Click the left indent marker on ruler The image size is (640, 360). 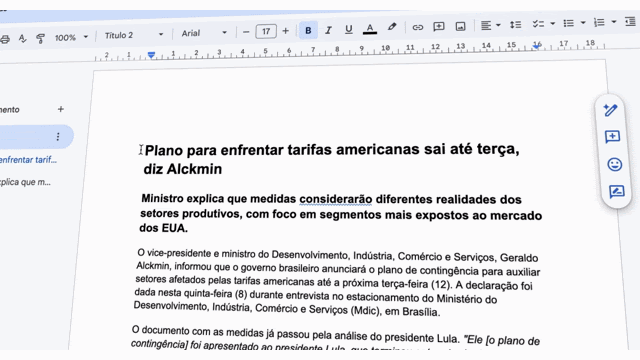click(x=151, y=55)
